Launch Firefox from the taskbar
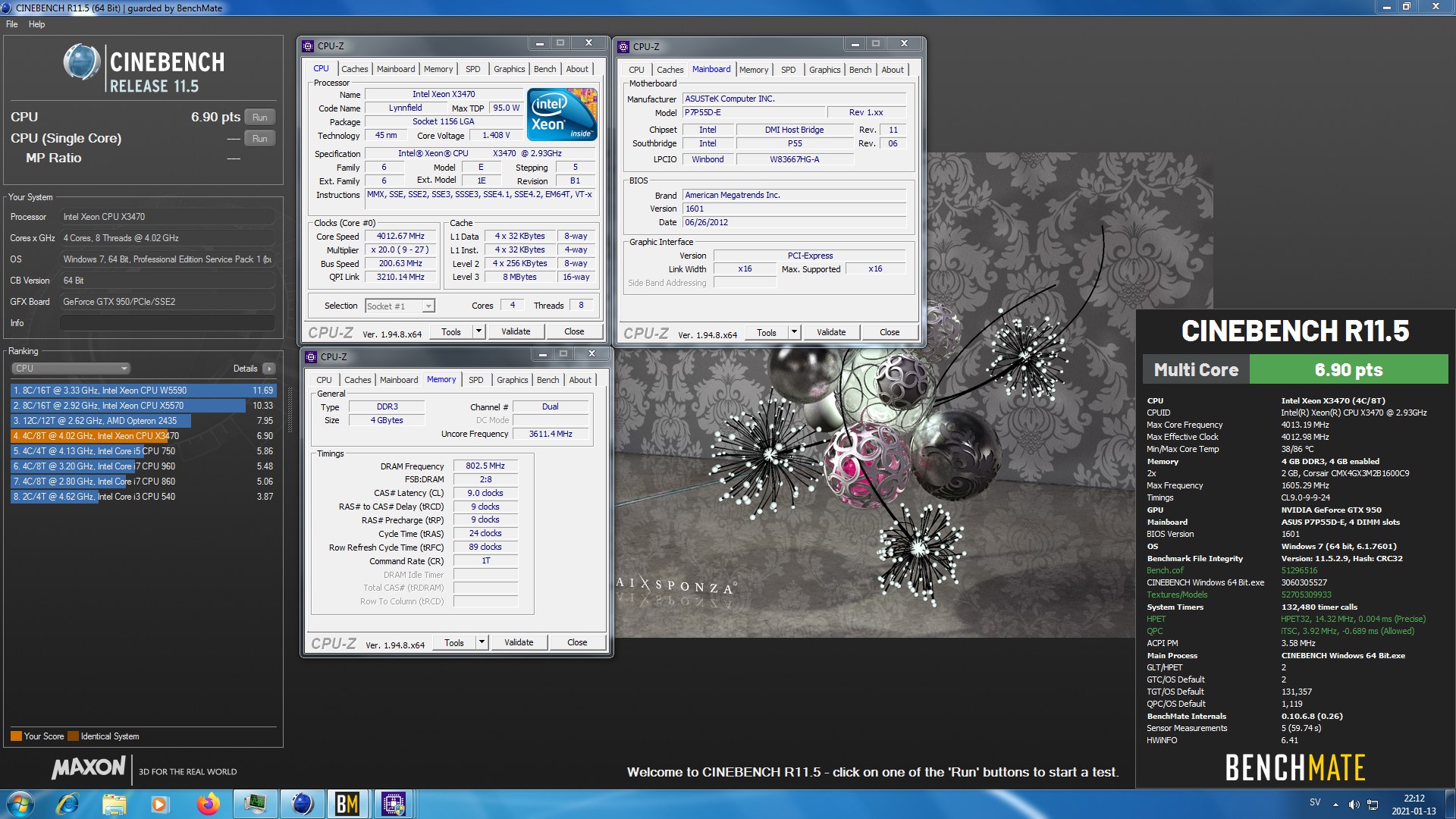This screenshot has height=819, width=1456. 207,804
